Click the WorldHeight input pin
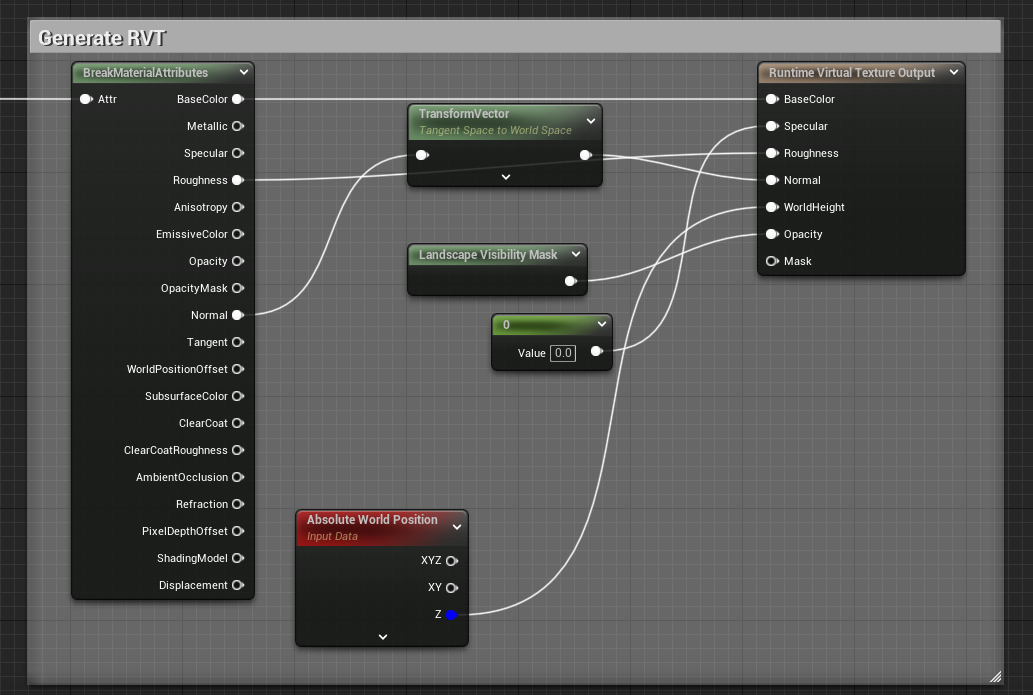The width and height of the screenshot is (1033, 695). pos(771,207)
